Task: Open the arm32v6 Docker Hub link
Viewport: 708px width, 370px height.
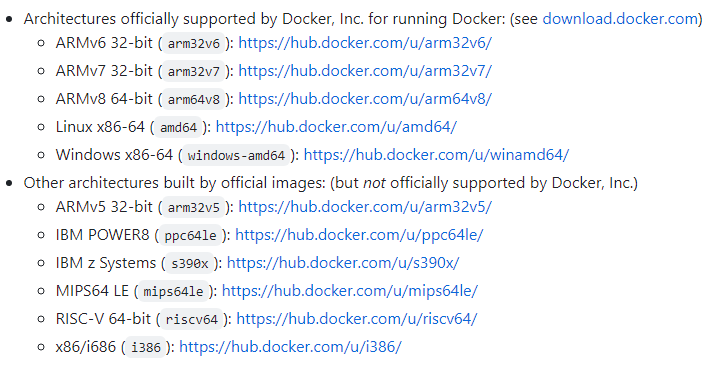Action: pyautogui.click(x=365, y=43)
